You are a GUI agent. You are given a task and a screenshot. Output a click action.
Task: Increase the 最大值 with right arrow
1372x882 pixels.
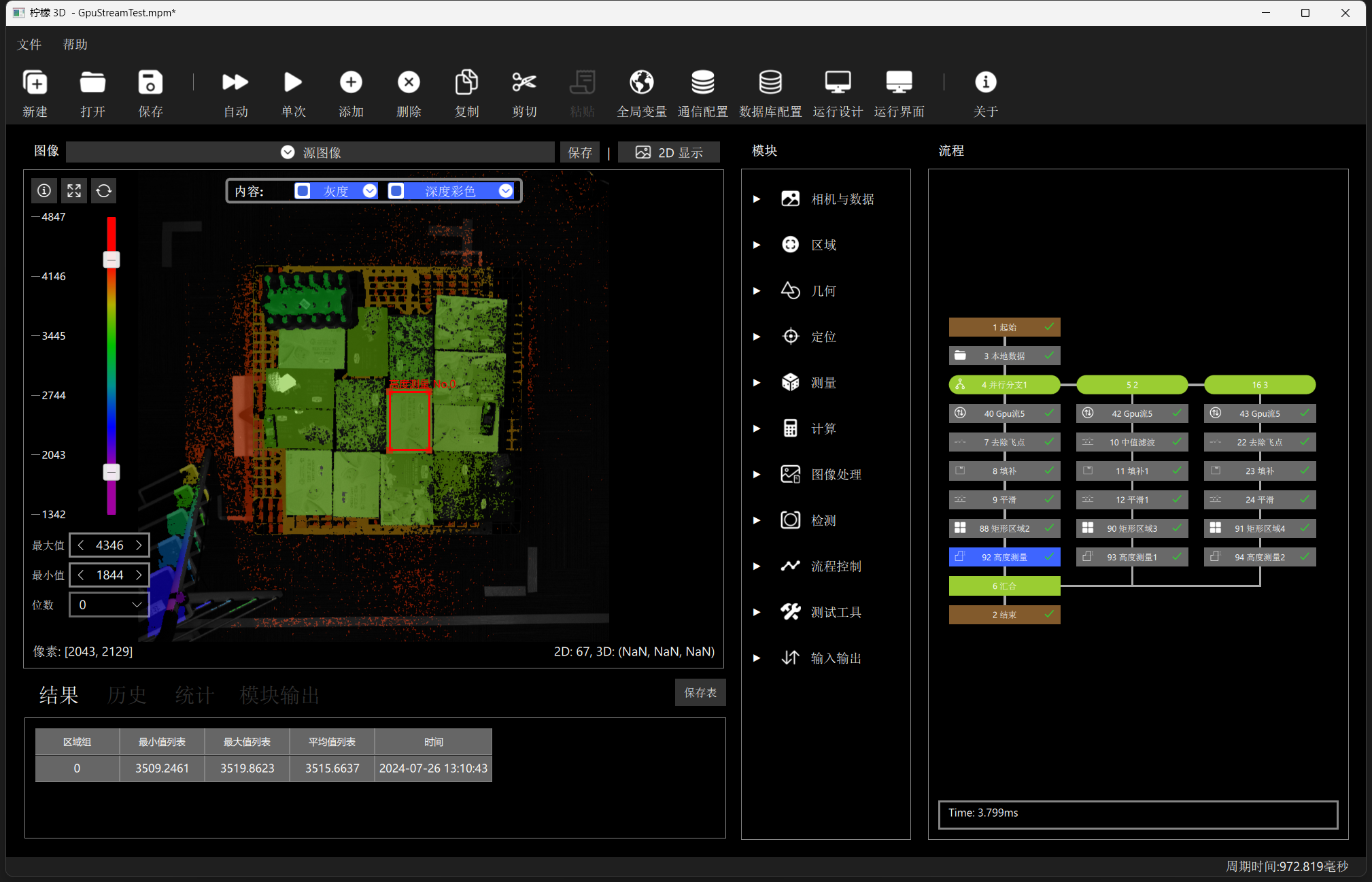139,545
